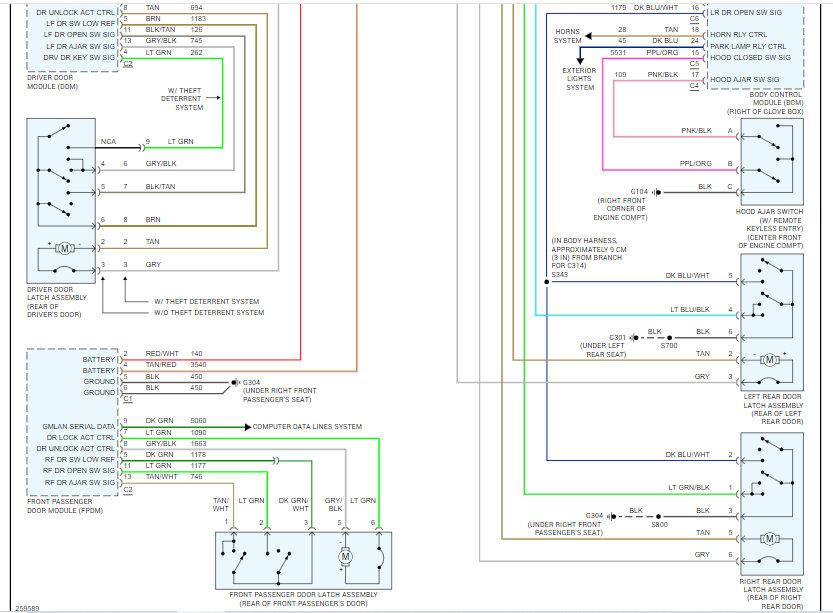
Task: Select circuit number 1179
Action: tap(618, 7)
